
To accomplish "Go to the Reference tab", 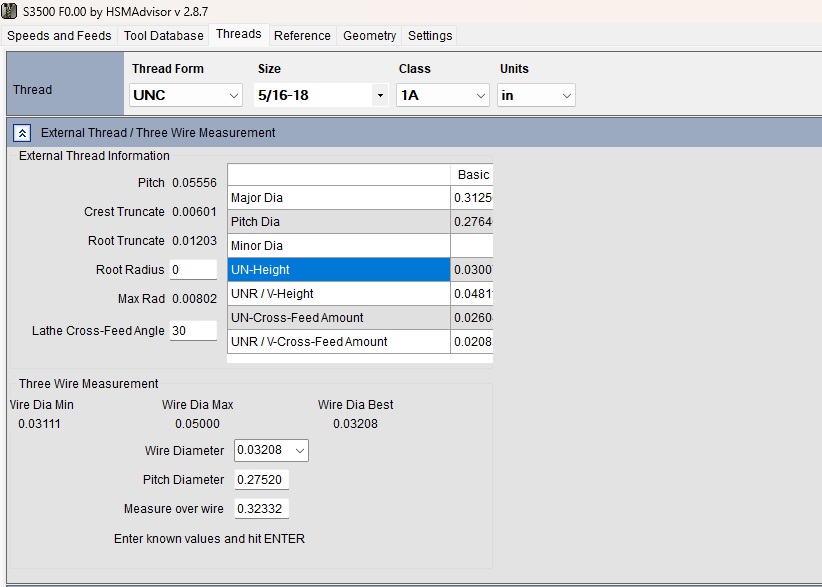I will click(302, 36).
